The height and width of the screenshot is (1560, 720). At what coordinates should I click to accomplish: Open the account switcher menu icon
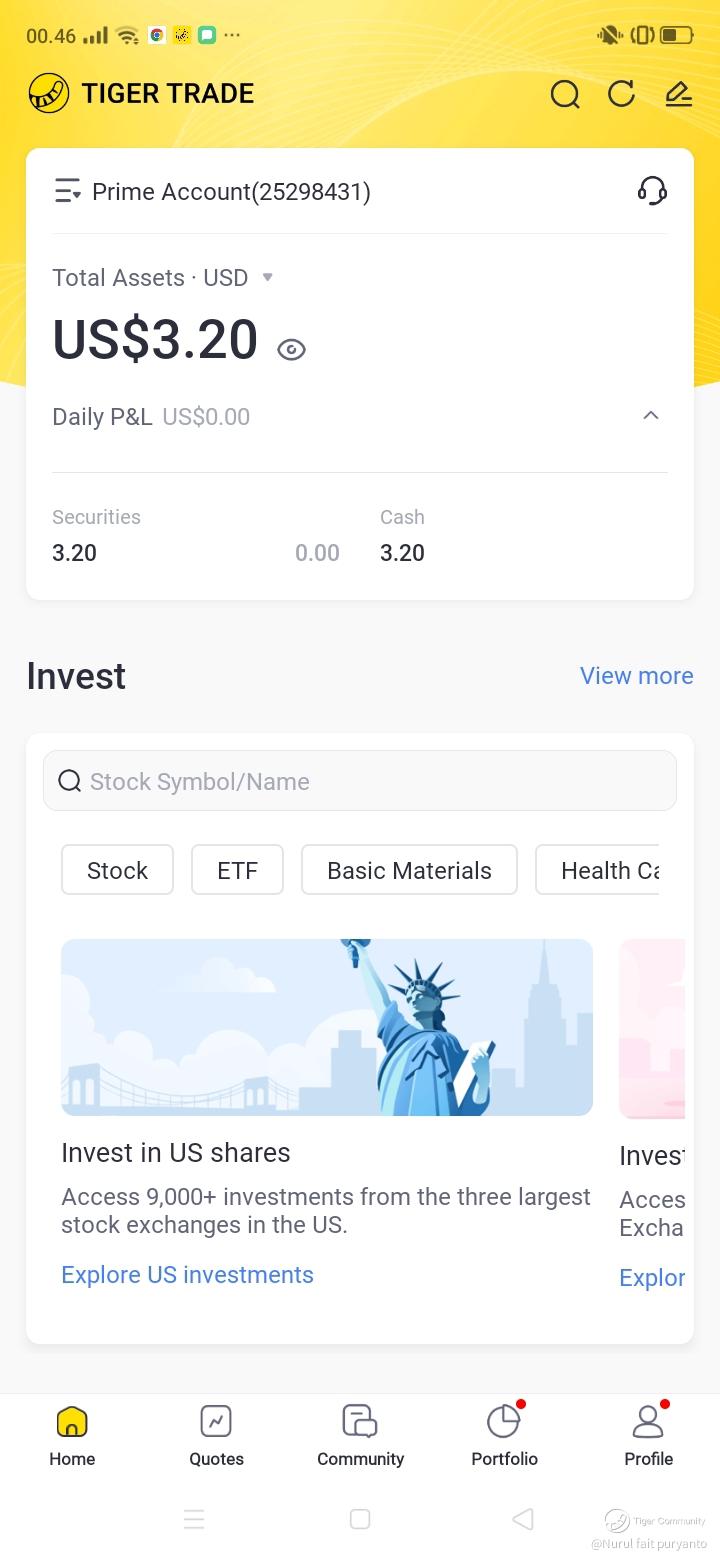[67, 191]
